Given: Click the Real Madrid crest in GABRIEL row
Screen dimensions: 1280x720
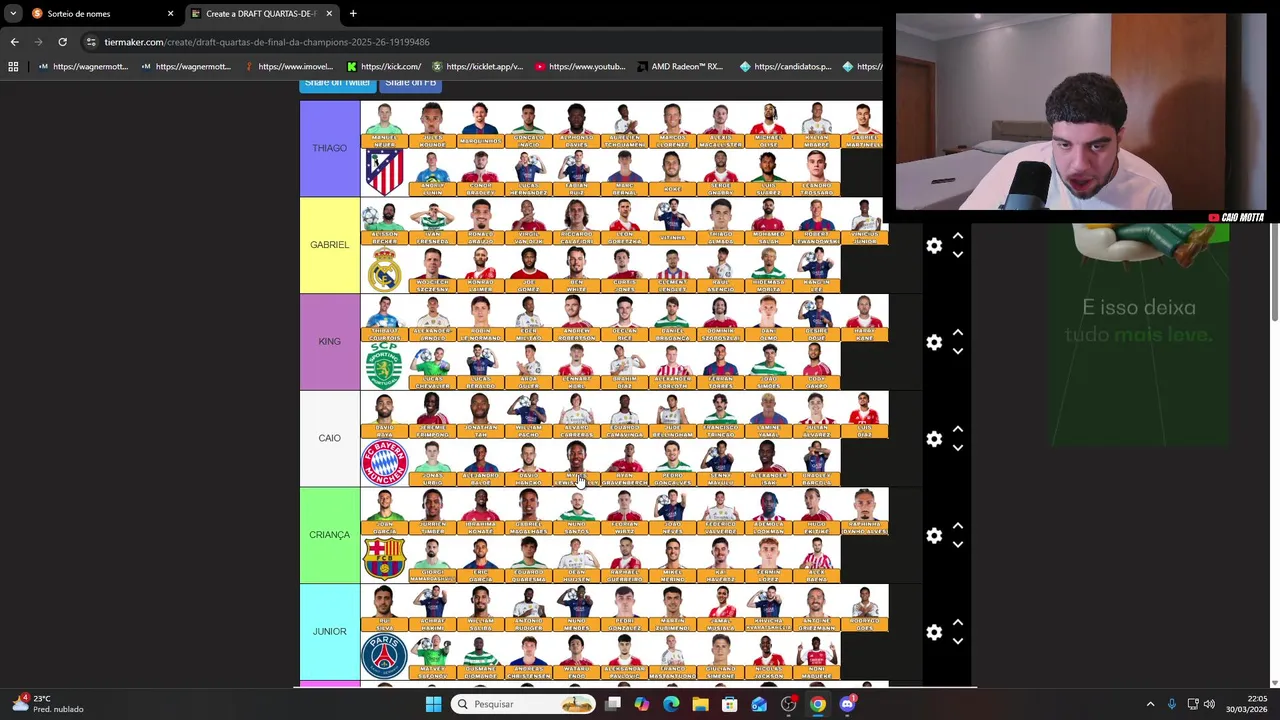Looking at the screenshot, I should [x=384, y=269].
